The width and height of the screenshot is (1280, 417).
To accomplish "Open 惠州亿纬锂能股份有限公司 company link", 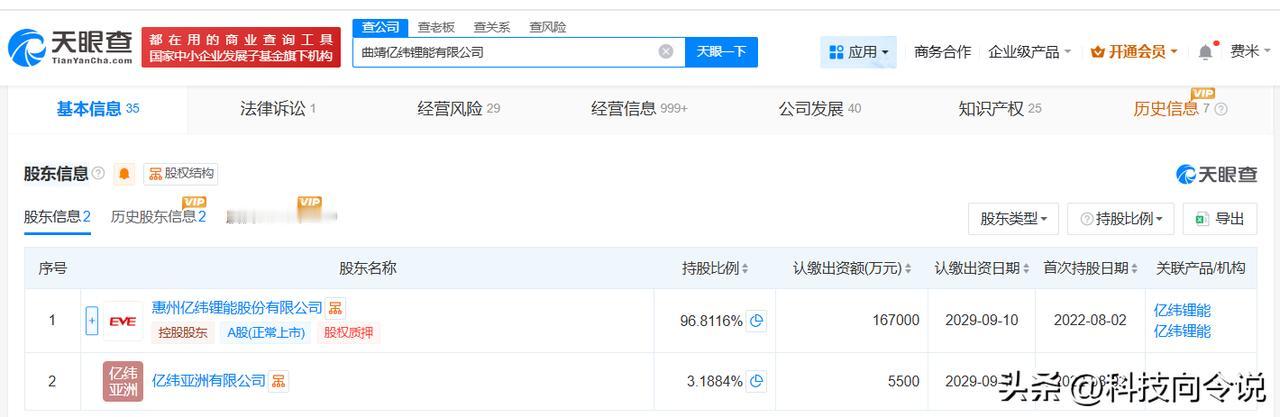I will (237, 308).
